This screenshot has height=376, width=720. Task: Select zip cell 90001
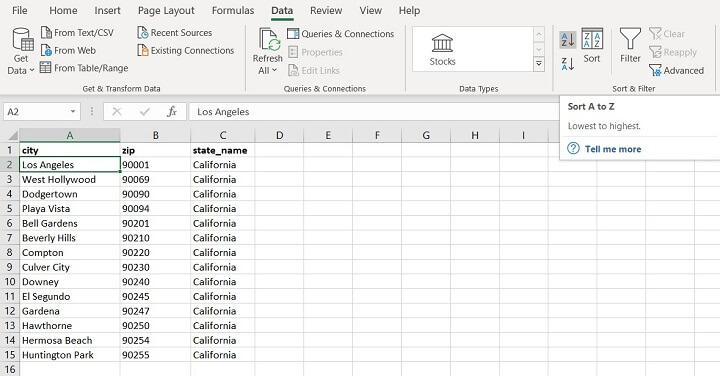point(156,165)
